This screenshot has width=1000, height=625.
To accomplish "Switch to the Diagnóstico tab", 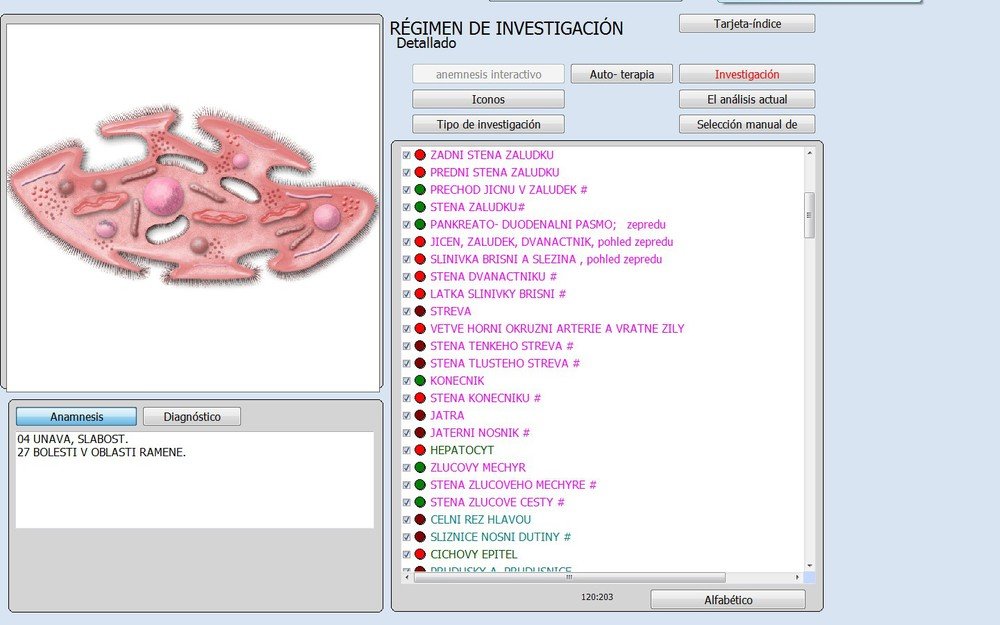I will (191, 415).
